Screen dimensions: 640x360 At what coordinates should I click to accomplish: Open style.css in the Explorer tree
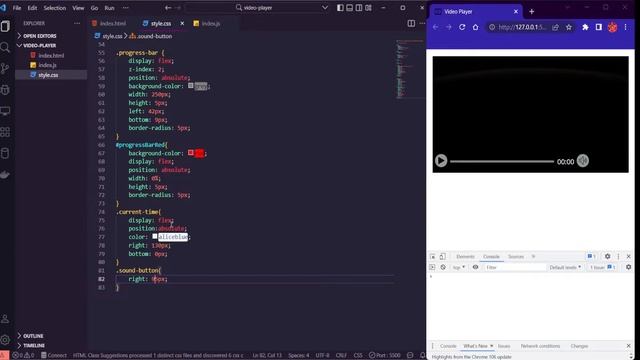(48, 75)
